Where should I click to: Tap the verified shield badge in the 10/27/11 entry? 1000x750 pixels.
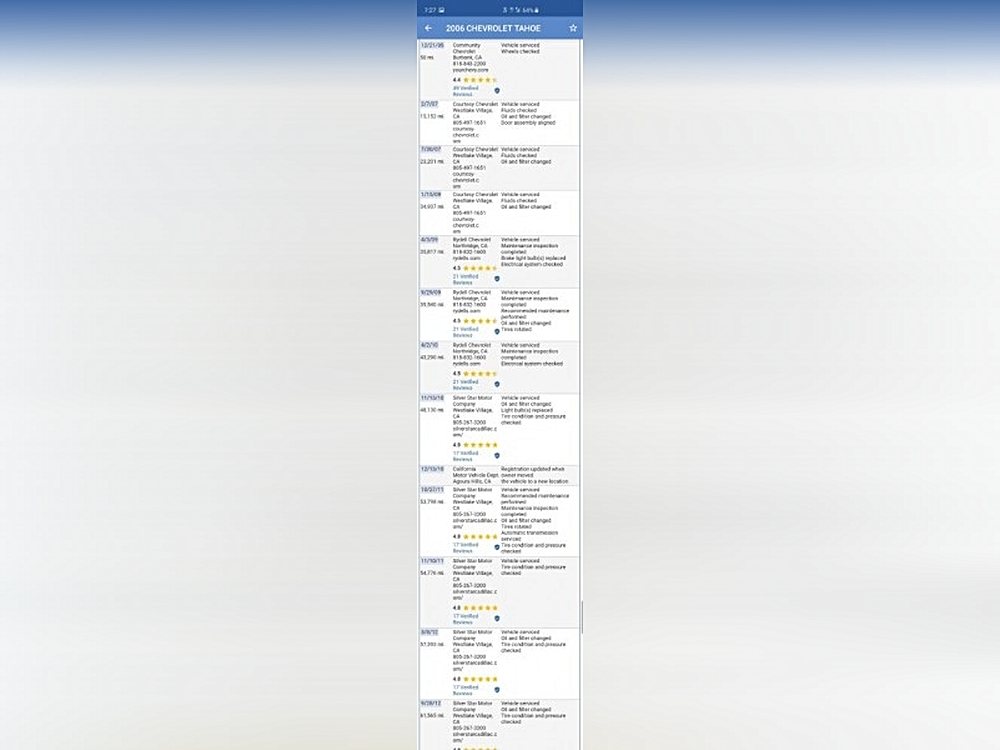tap(497, 547)
